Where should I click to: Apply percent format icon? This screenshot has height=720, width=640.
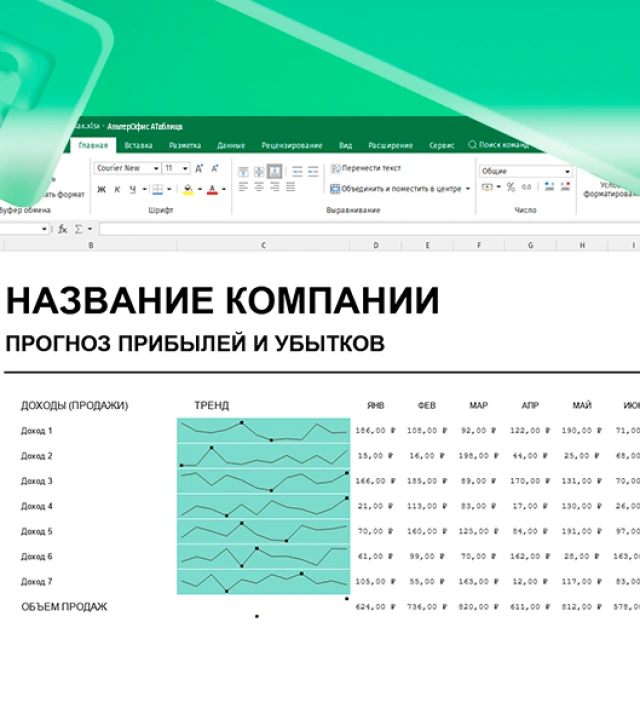pos(511,187)
